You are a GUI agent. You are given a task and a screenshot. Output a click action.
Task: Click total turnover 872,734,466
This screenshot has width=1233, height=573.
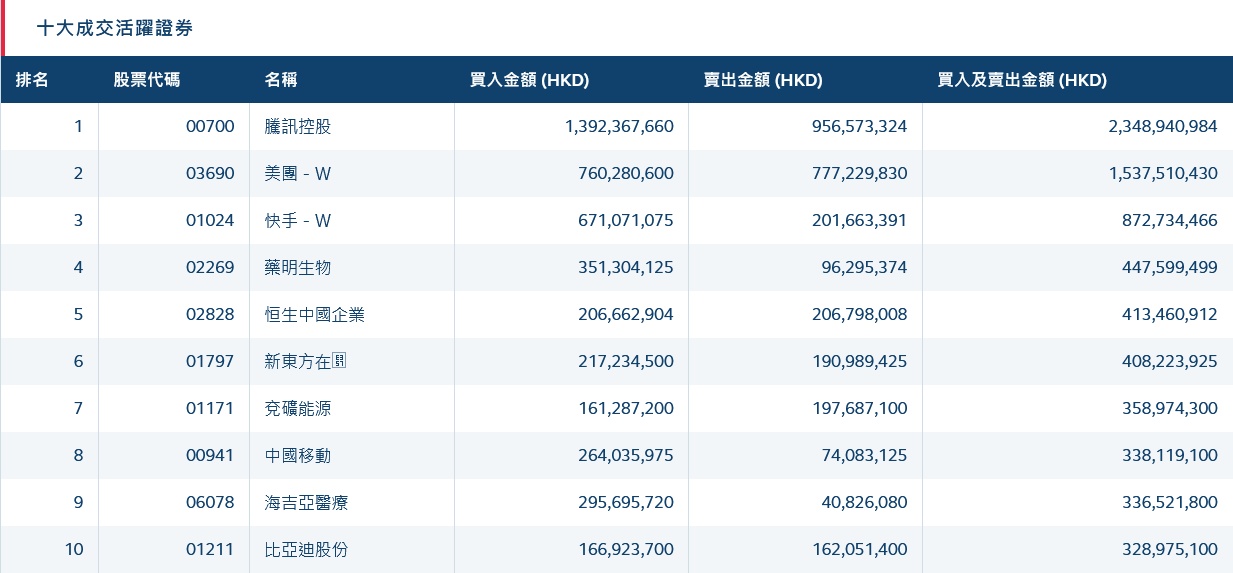tap(1170, 221)
